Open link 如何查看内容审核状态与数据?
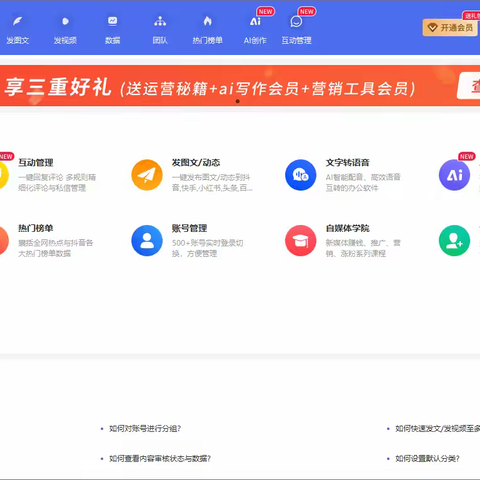 (x=160, y=459)
